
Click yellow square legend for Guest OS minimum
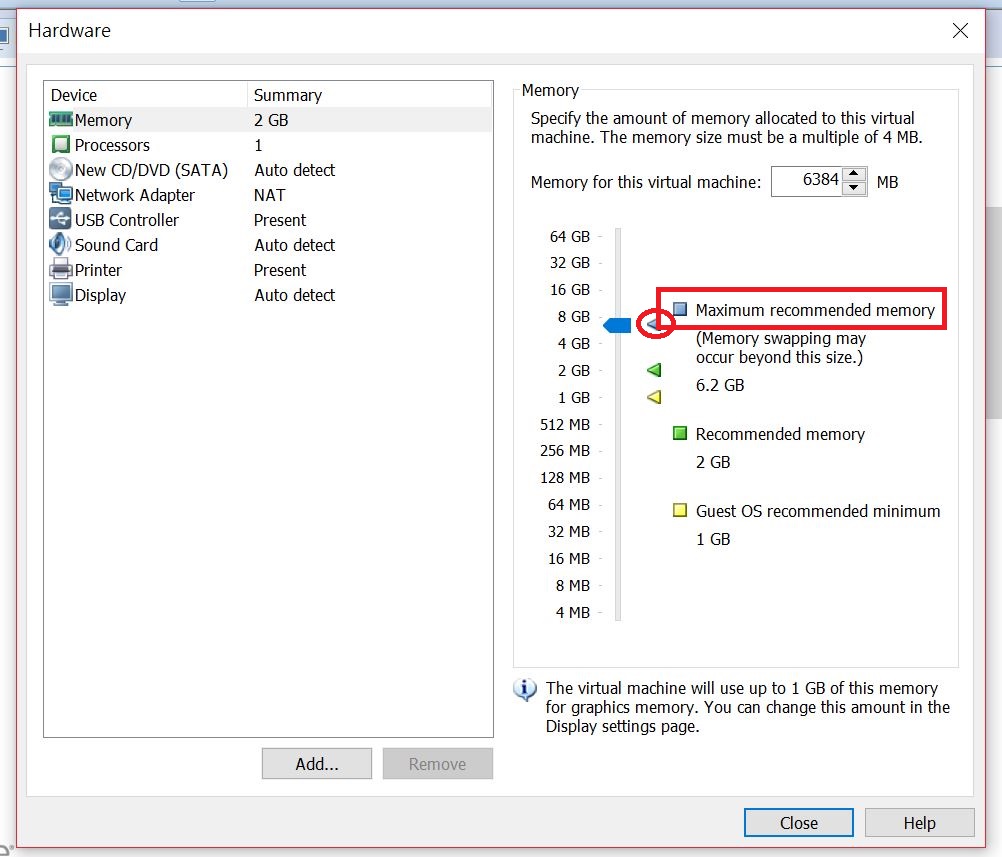680,510
